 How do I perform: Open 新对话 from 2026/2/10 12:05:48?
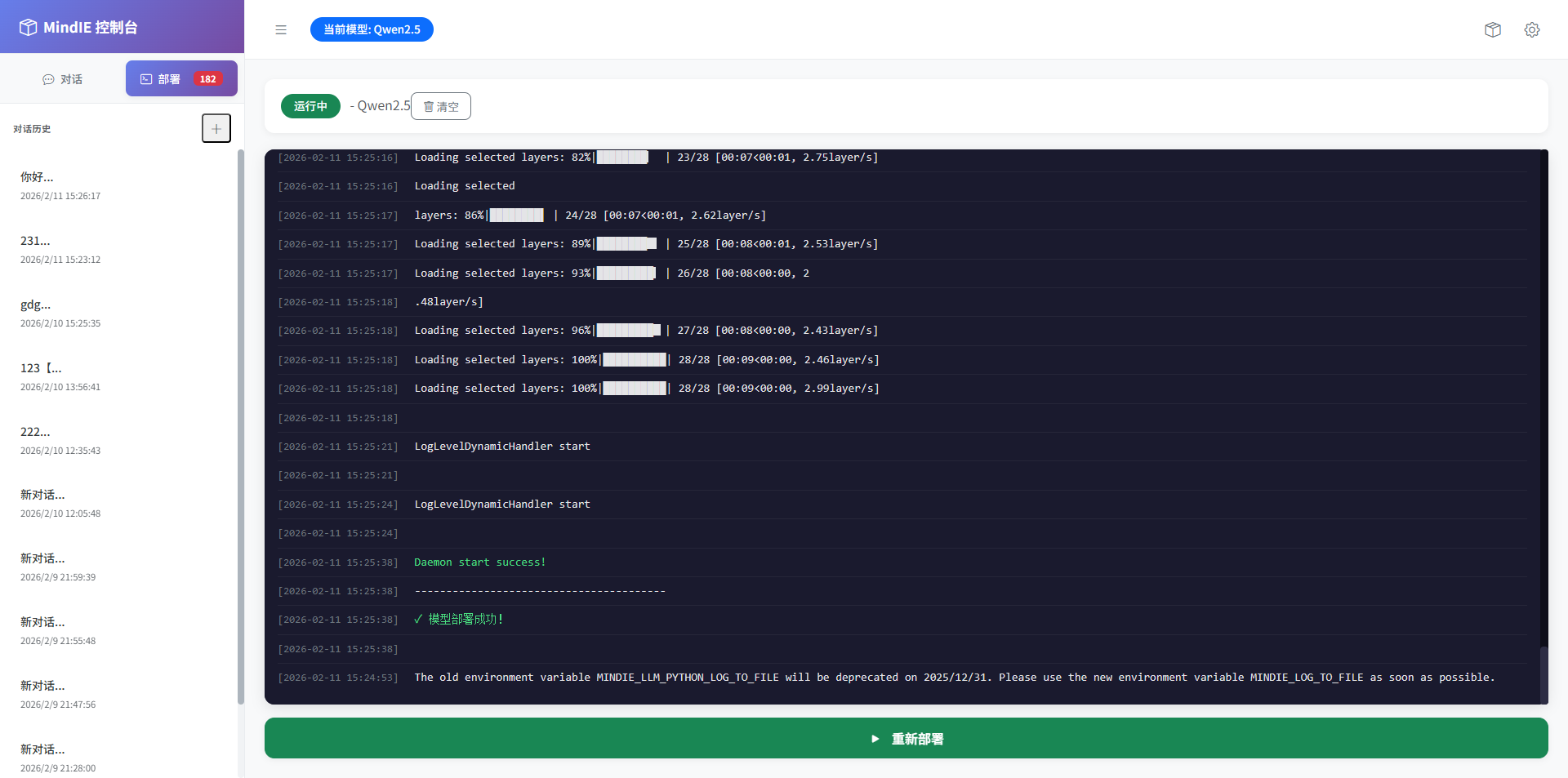point(118,503)
